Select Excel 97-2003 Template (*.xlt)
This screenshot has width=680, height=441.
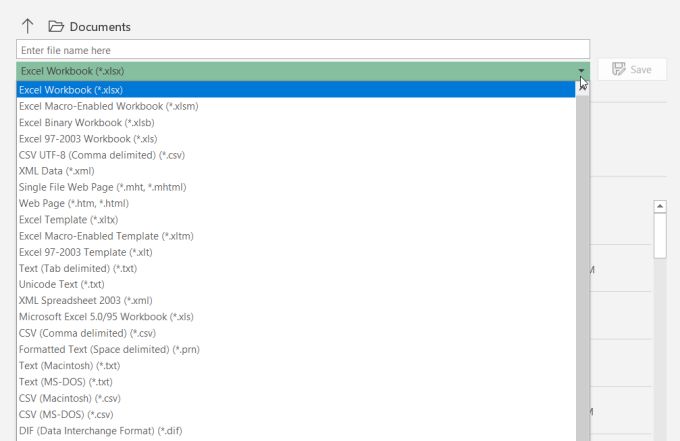pyautogui.click(x=296, y=252)
